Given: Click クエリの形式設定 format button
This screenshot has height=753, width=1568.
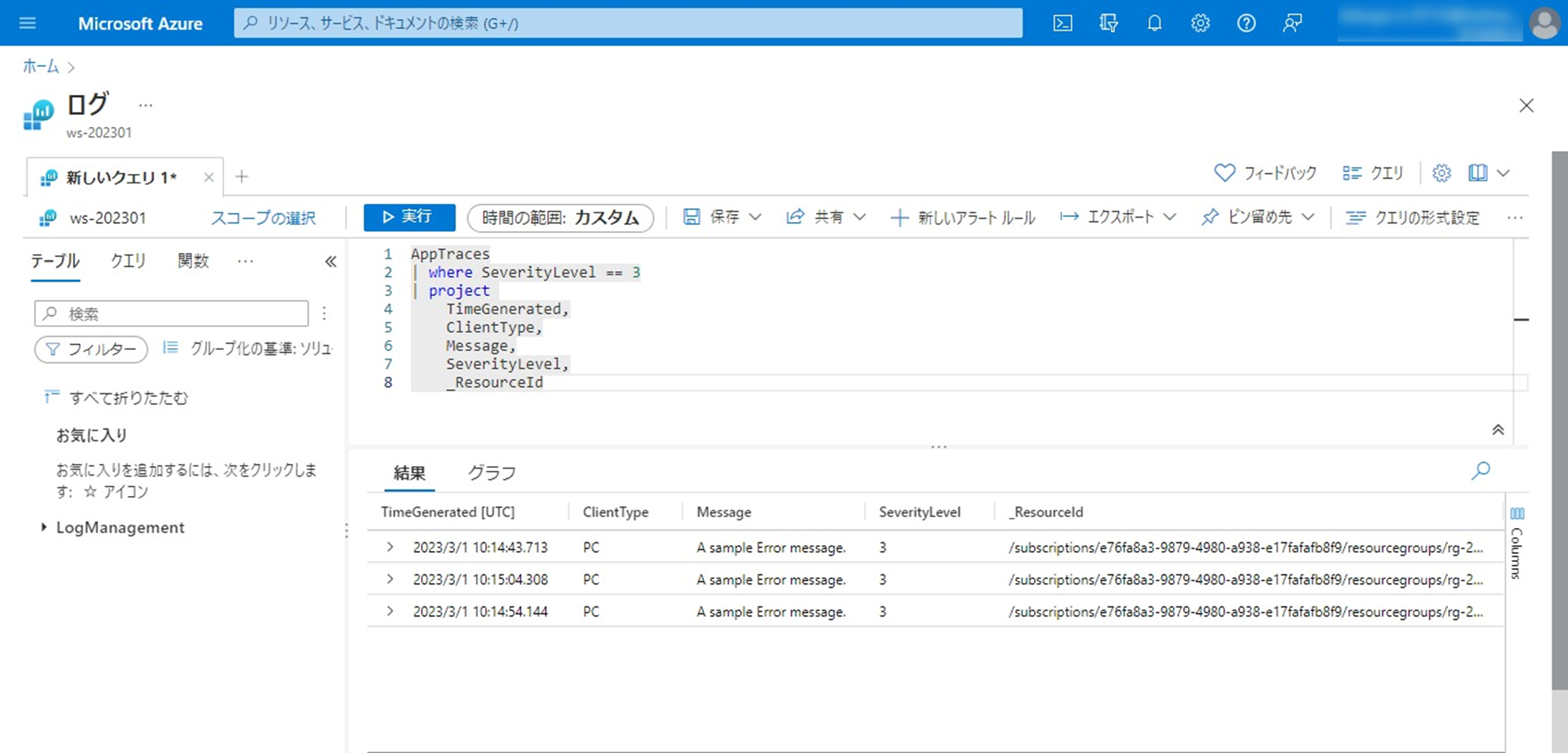Looking at the screenshot, I should click(1413, 218).
